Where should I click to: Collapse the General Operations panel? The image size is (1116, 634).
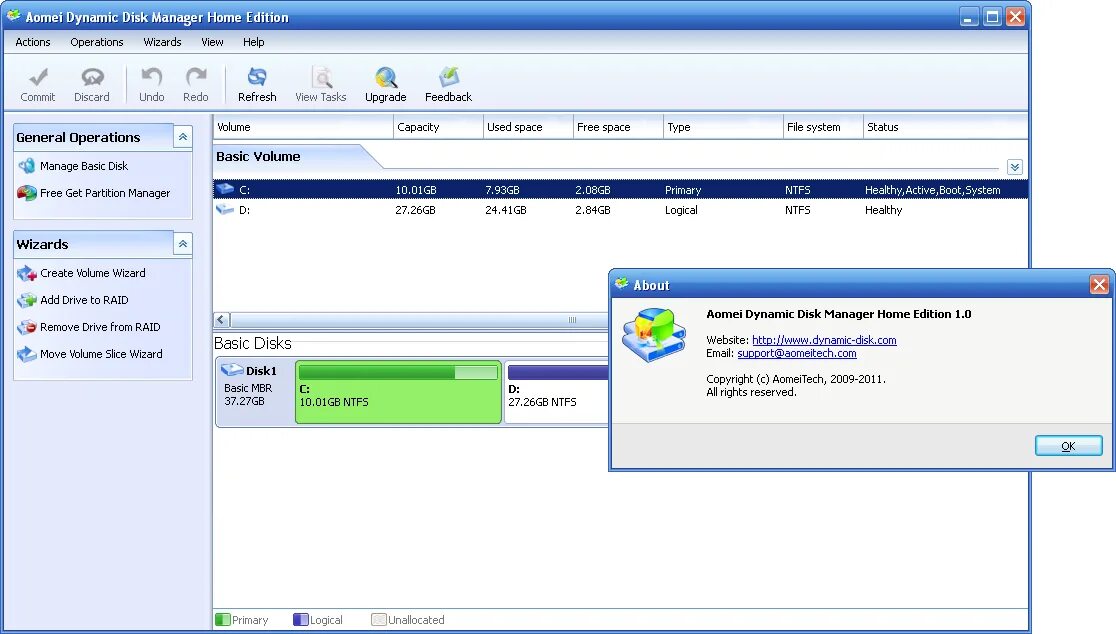183,137
